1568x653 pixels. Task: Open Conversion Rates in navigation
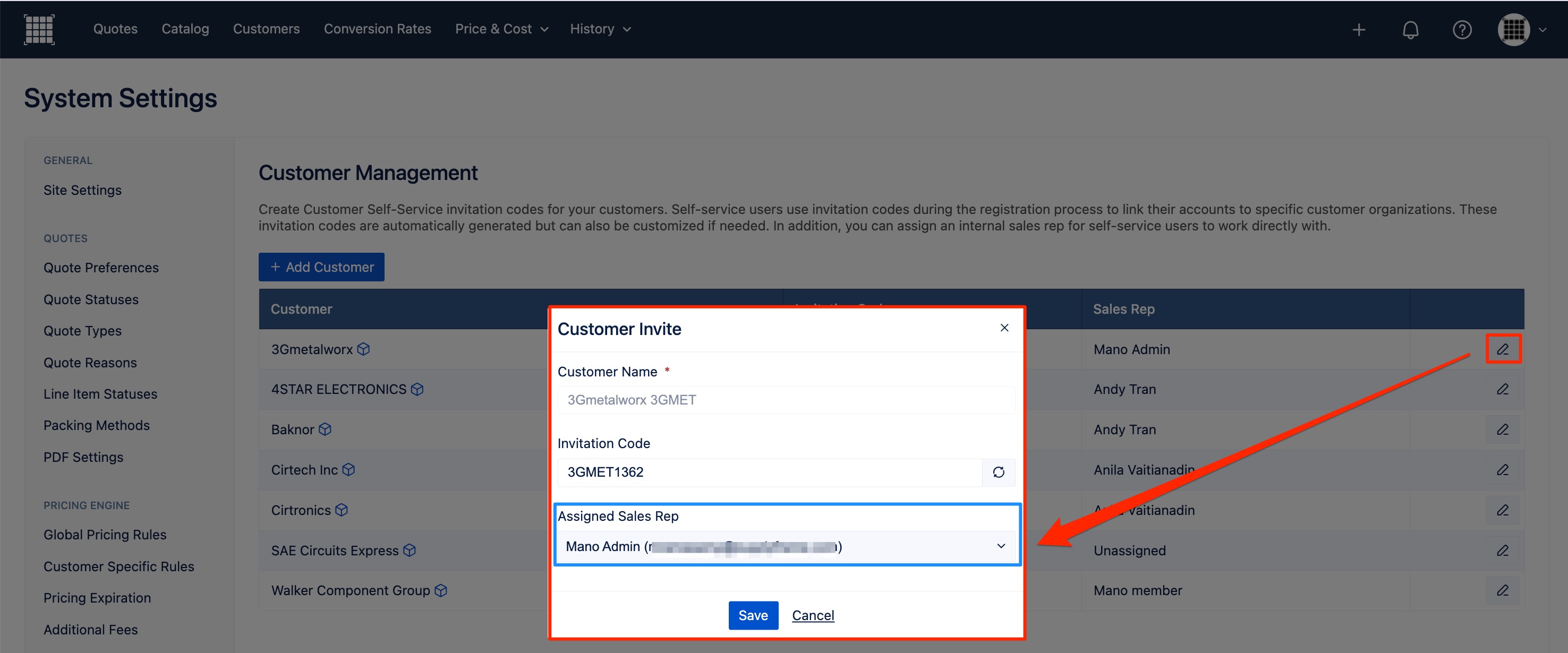point(377,29)
